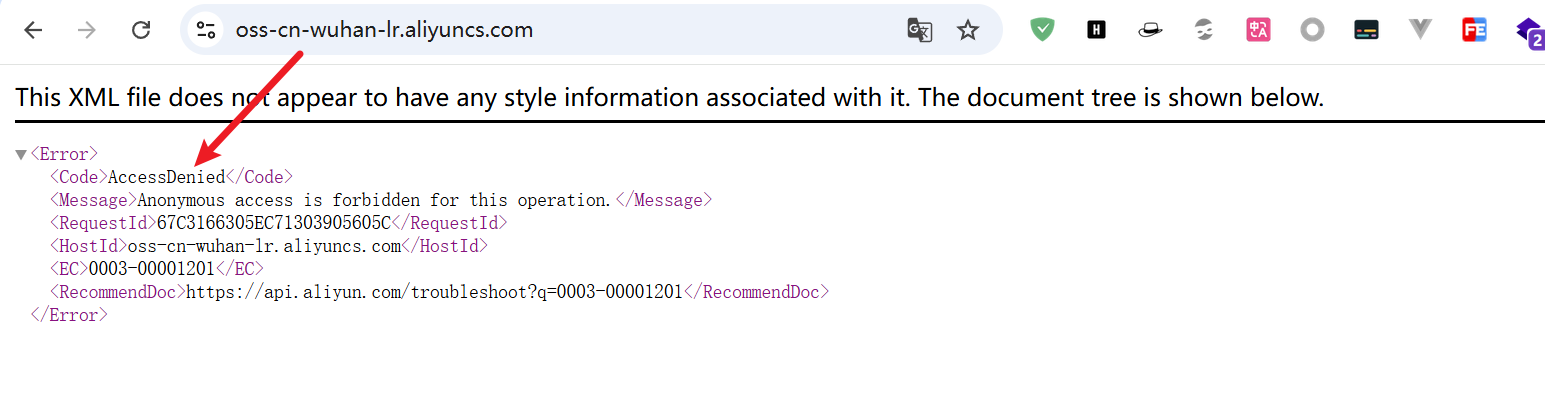
Task: Click the address bar URL text
Action: click(x=384, y=30)
